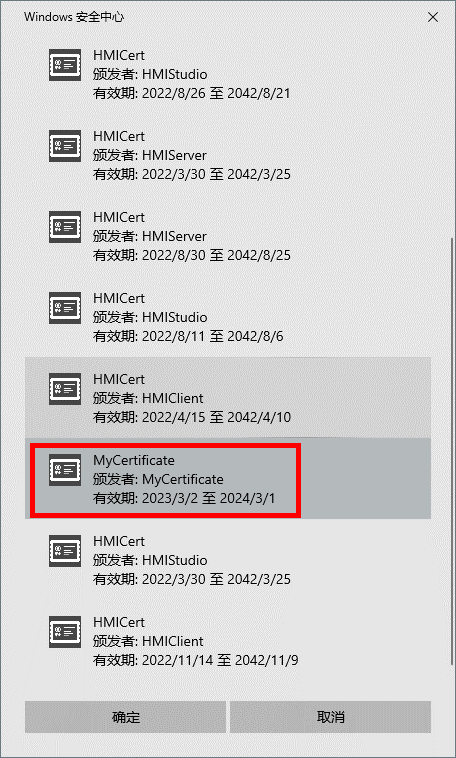Image resolution: width=456 pixels, height=758 pixels.
Task: Click certificate icon for HMIServer 2022/3/30 entry
Action: click(x=65, y=146)
